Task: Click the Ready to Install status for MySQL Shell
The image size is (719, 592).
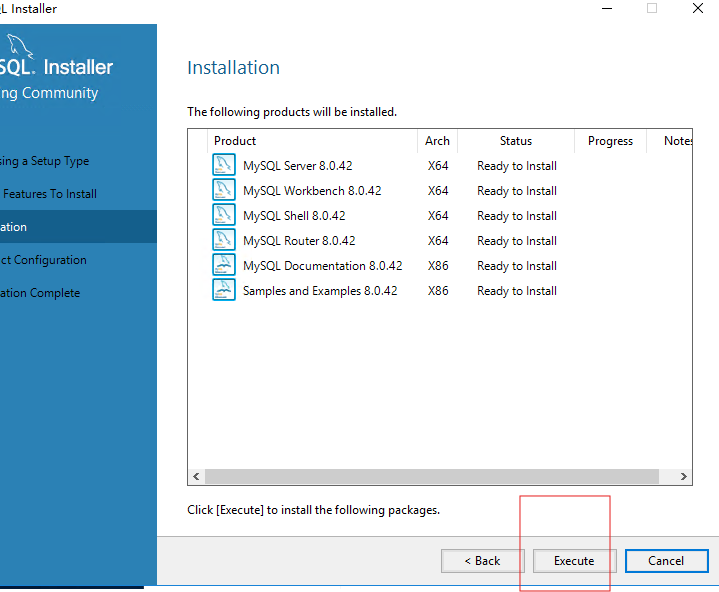Action: [x=517, y=216]
